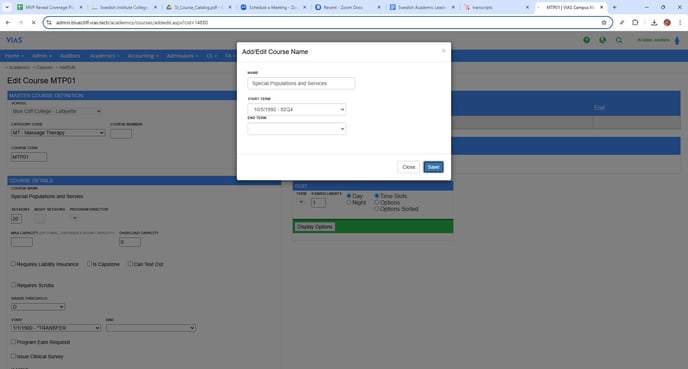Open browser extensions puzzle icon
Screen dimensions: 688x369
pos(635,22)
